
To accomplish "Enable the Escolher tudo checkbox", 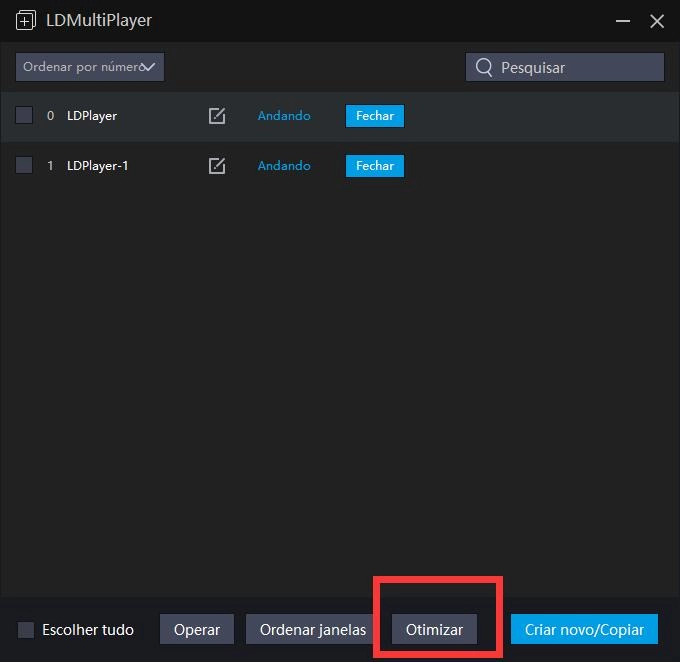I will coord(26,630).
